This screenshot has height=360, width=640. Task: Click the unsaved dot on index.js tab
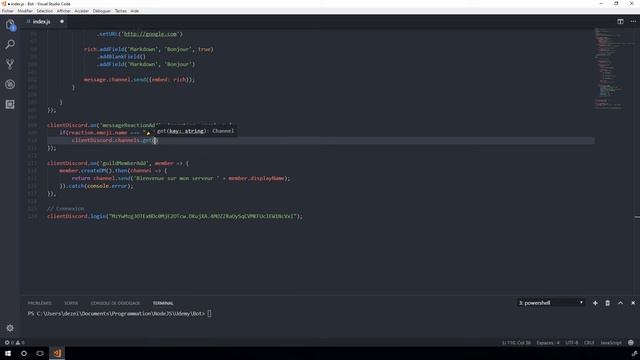(62, 21)
